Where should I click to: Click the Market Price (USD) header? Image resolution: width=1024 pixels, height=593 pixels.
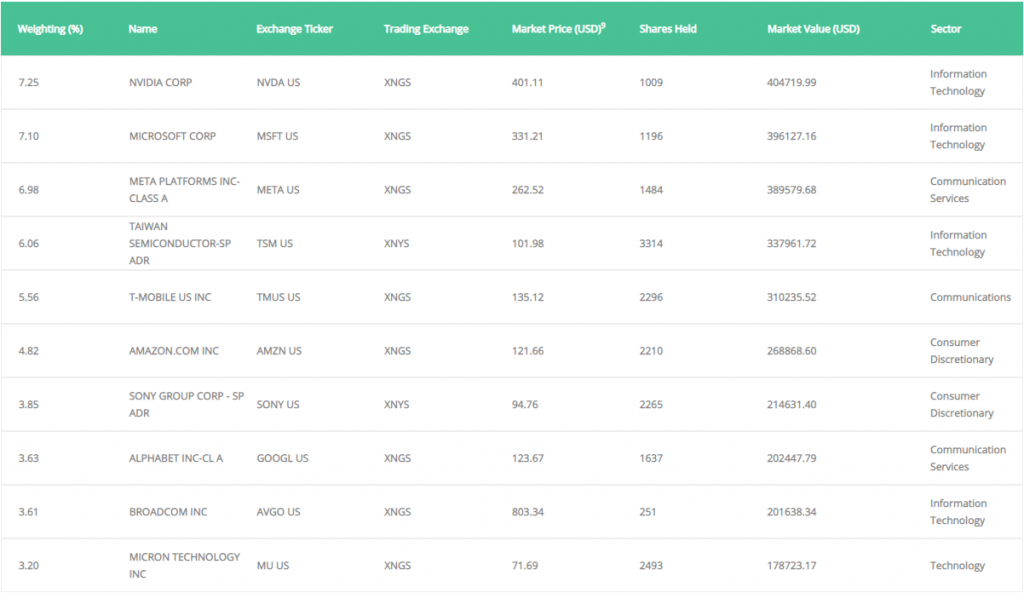(x=558, y=29)
